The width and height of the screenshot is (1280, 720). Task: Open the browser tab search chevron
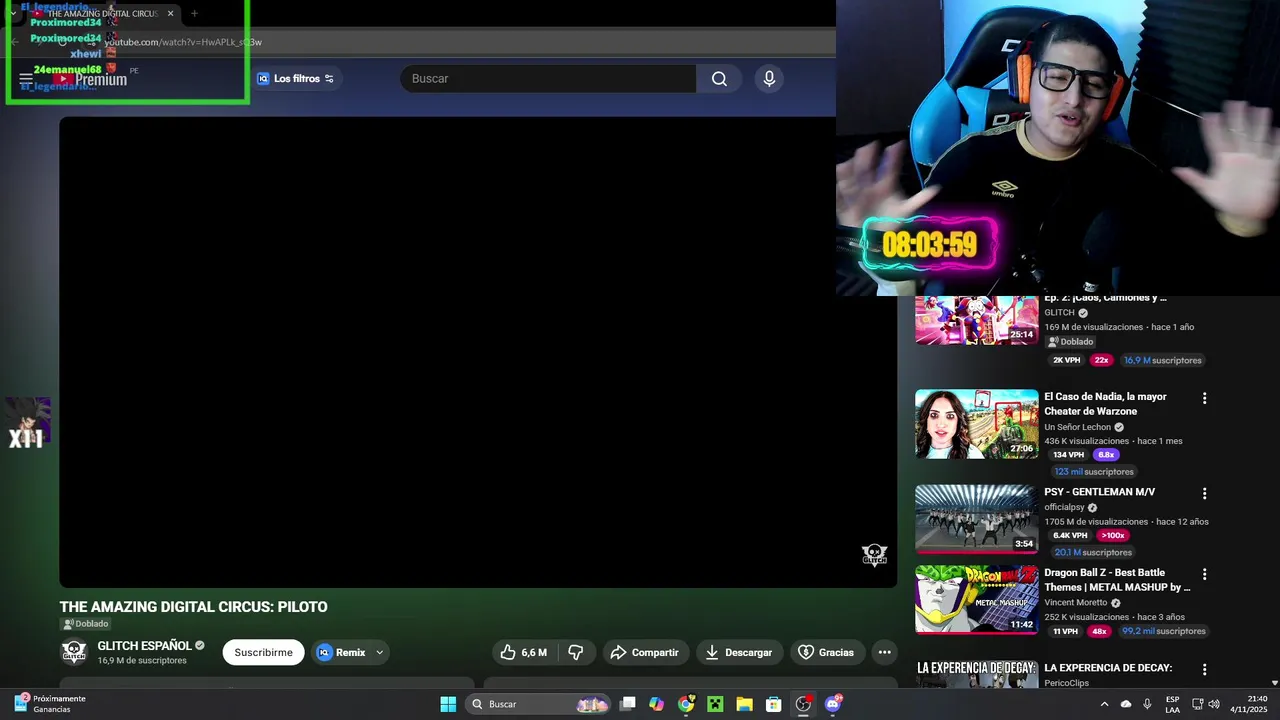[12, 13]
